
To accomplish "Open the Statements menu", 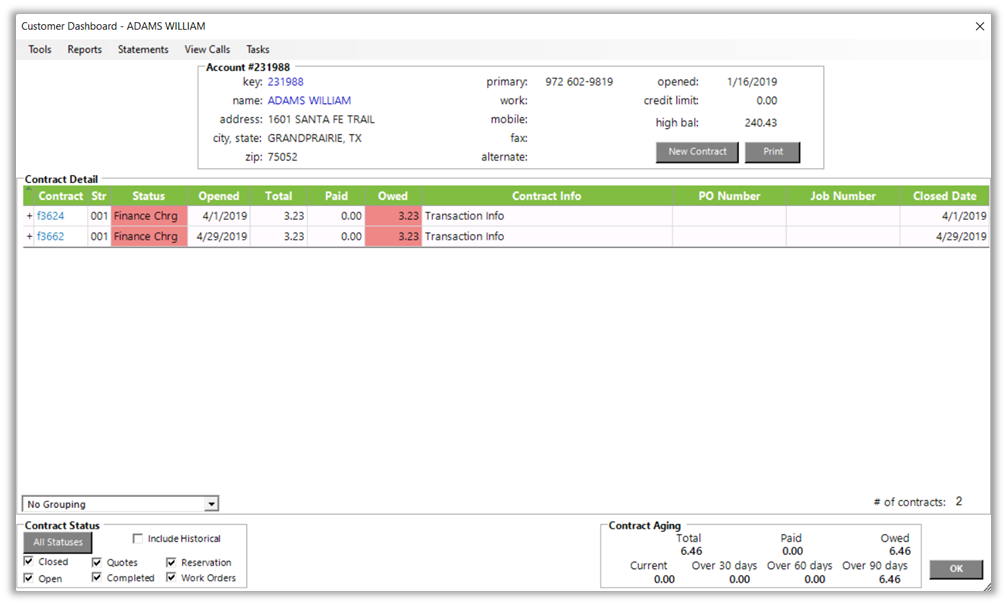I will pyautogui.click(x=143, y=50).
